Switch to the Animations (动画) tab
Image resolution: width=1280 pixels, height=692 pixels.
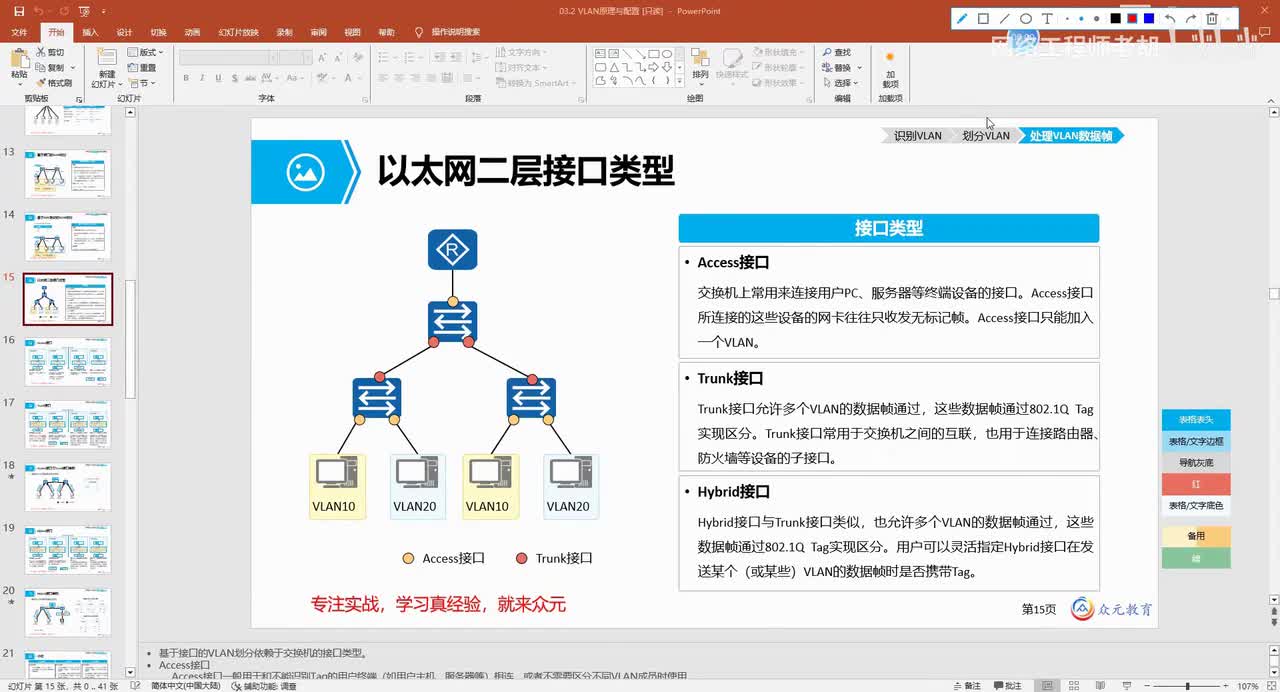point(192,32)
